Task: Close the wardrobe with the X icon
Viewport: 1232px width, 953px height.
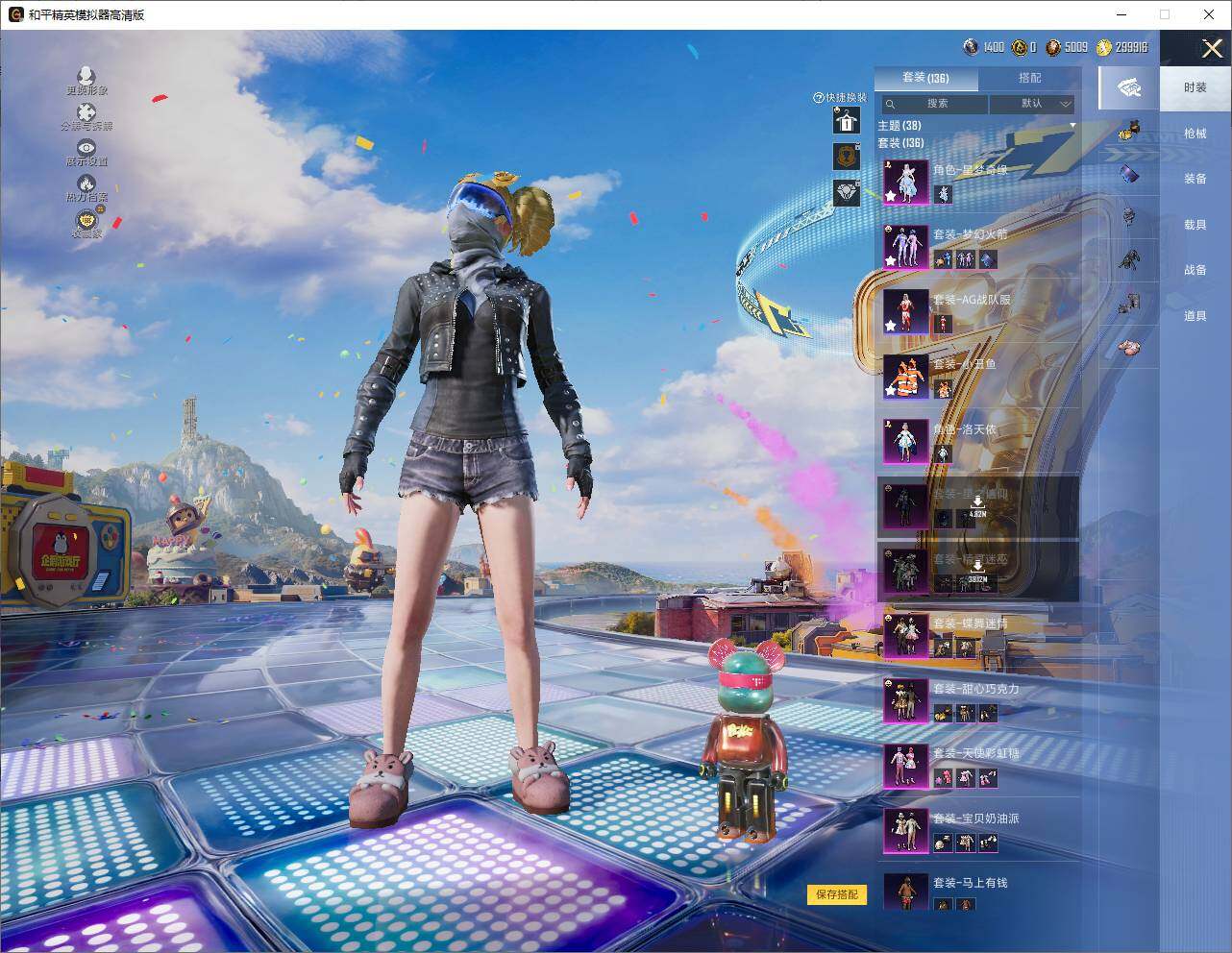Action: [x=1212, y=48]
